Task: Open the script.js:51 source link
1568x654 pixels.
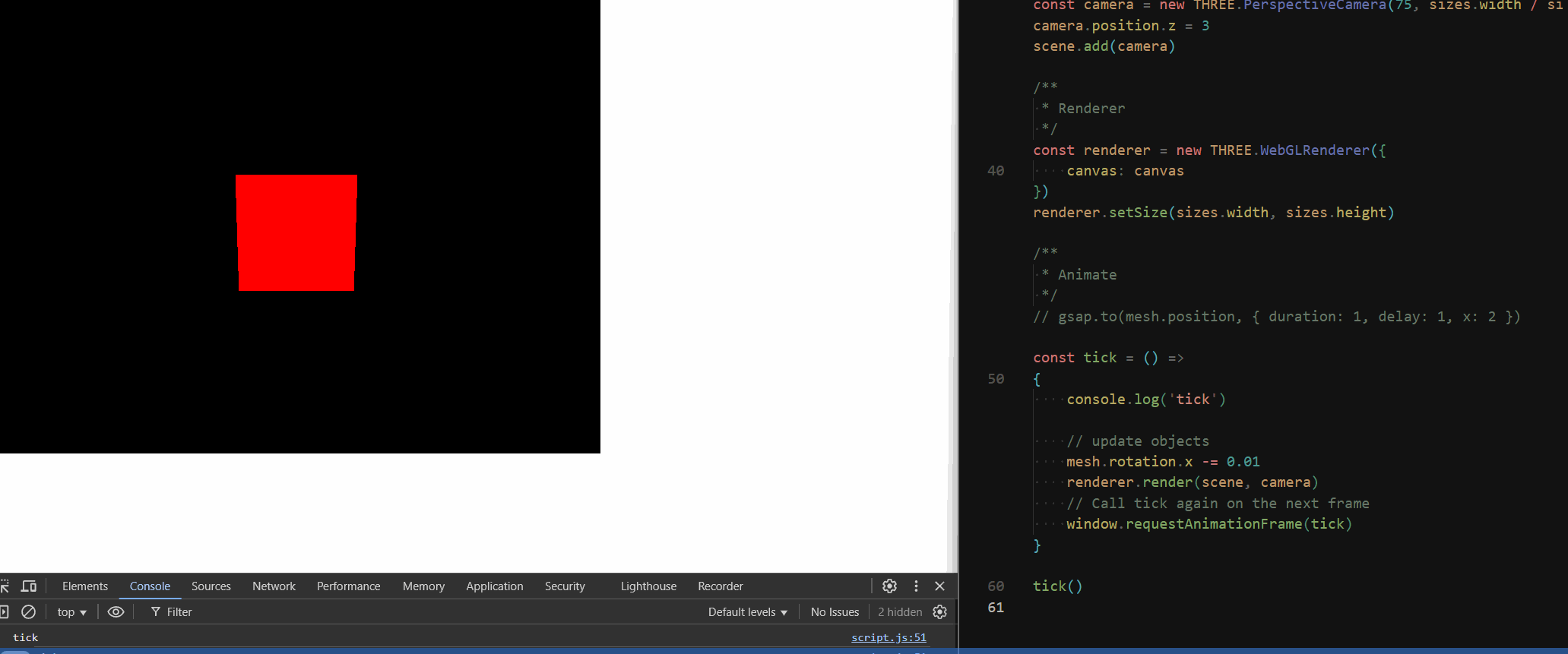Action: pyautogui.click(x=889, y=637)
